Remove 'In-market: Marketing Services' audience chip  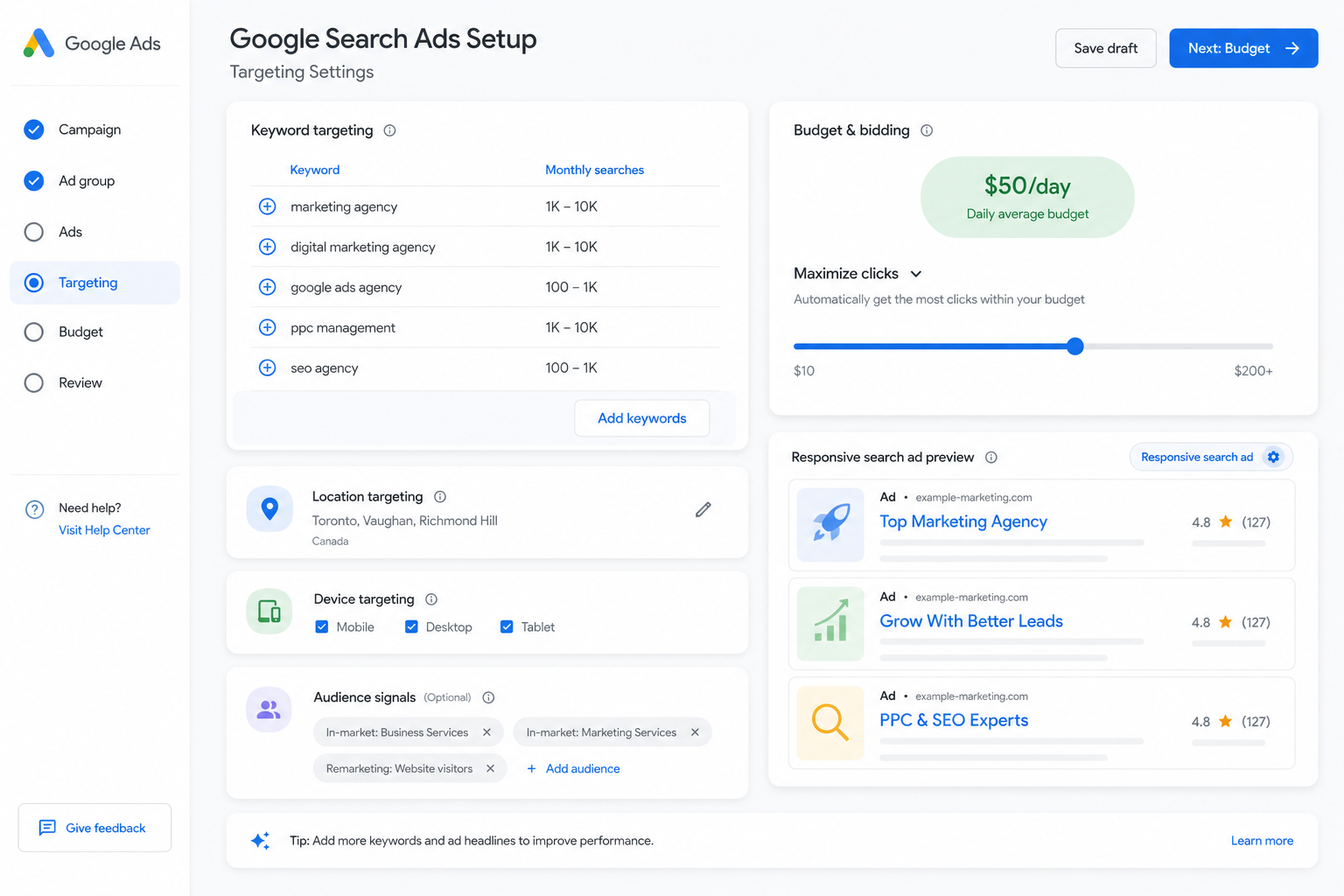(695, 732)
